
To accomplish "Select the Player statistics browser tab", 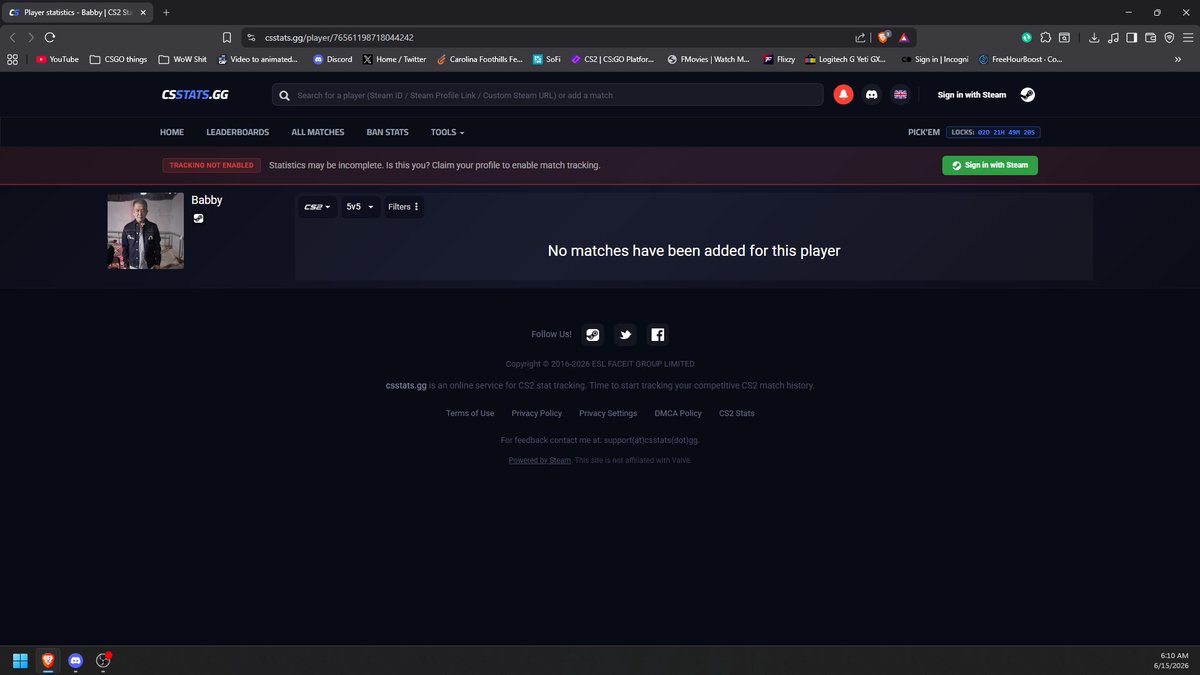I will point(76,12).
